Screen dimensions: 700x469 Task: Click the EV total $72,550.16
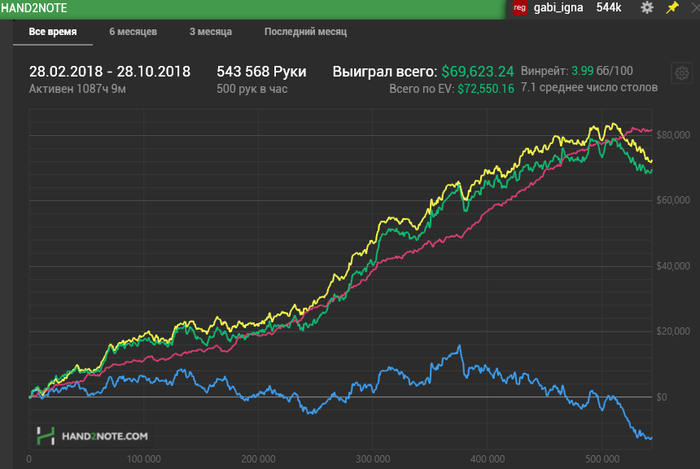486,89
